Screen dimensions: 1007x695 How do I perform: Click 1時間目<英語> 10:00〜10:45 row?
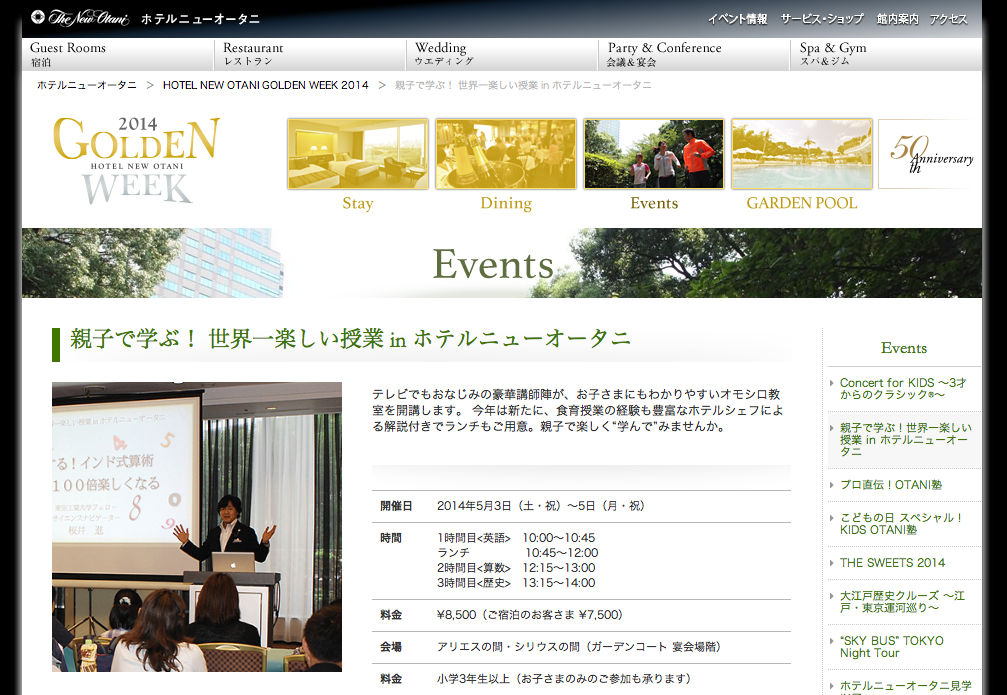coord(516,538)
